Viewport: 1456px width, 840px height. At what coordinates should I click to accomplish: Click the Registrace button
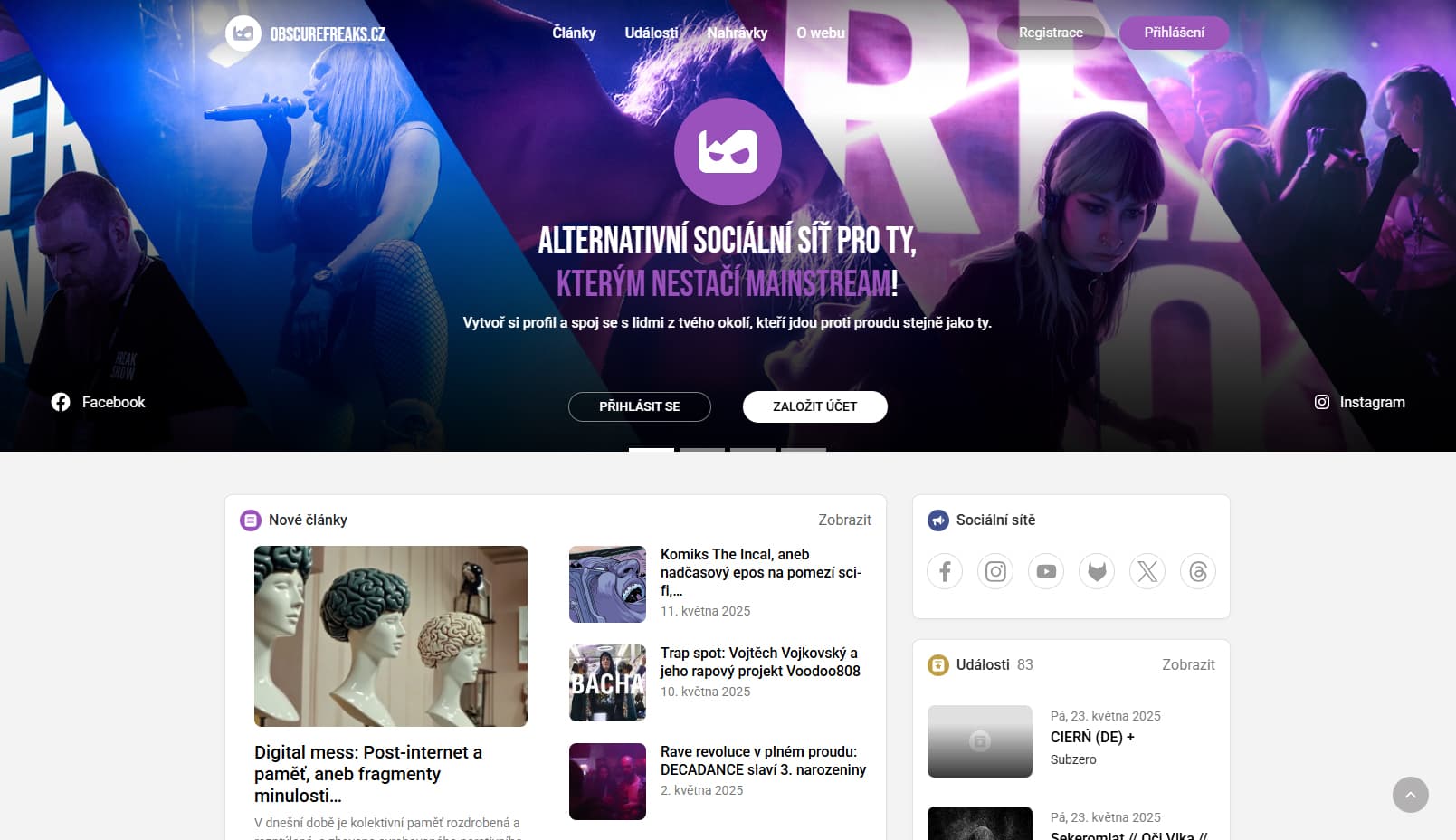point(1051,33)
